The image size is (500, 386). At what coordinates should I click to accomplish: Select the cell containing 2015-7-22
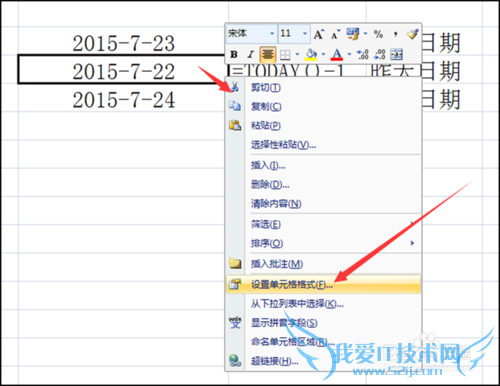123,69
